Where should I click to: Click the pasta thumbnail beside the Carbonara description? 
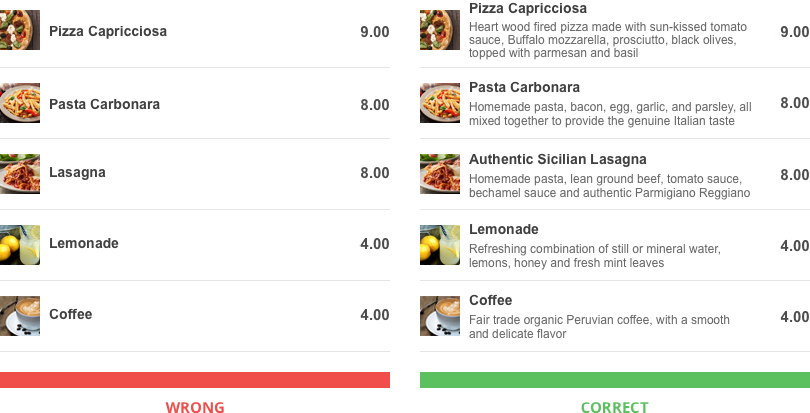(x=440, y=103)
